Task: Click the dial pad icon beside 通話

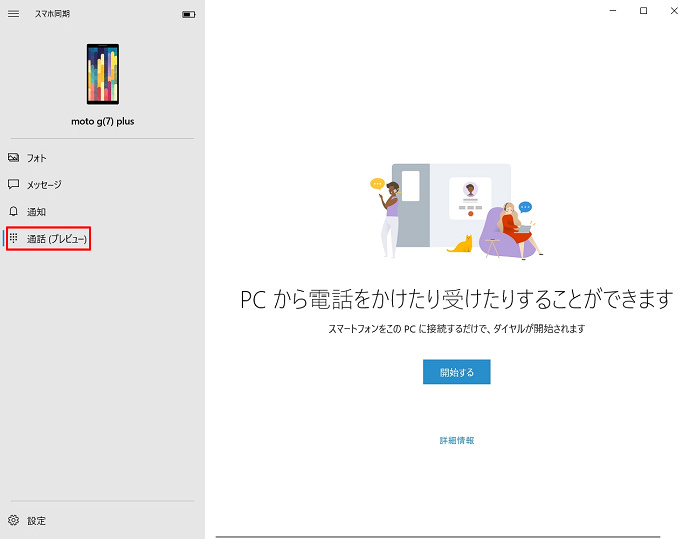Action: click(x=14, y=238)
